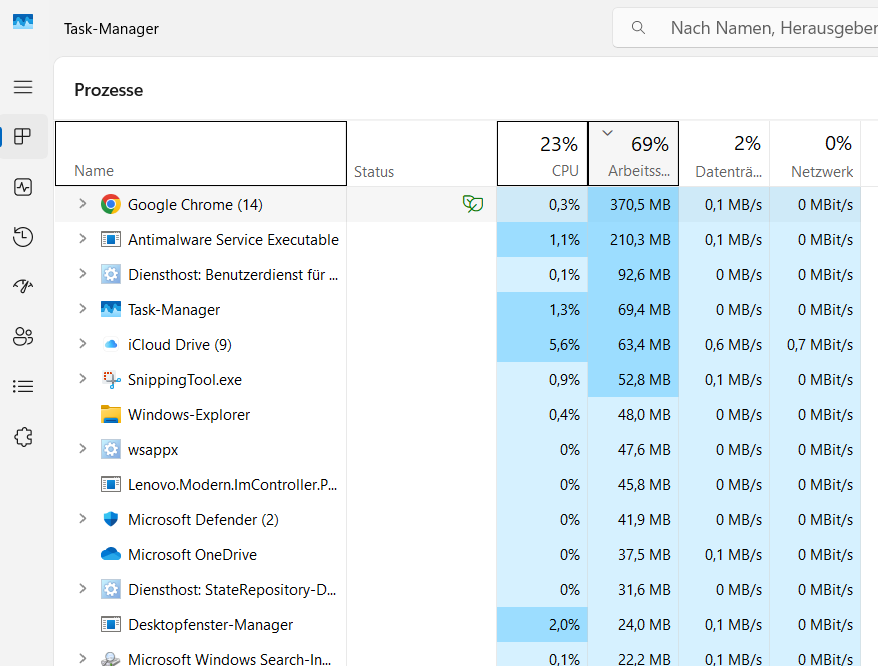Click the Lenovo.Modern.ImController icon
Image resolution: width=878 pixels, height=666 pixels.
[x=111, y=484]
